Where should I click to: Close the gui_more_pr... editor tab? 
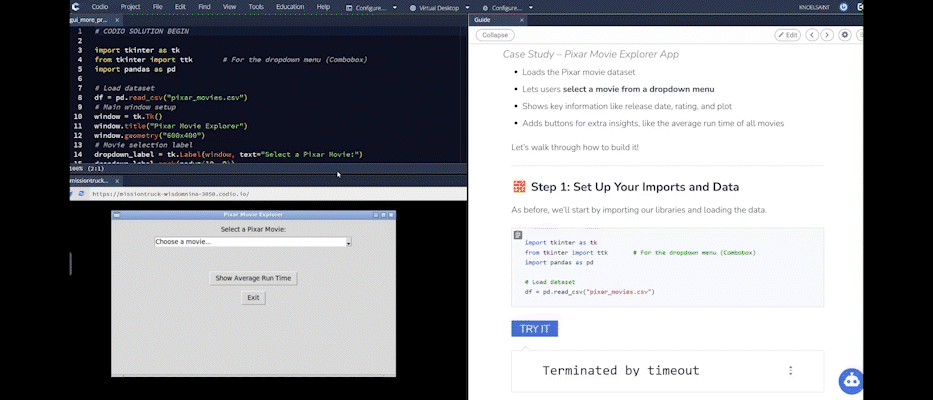point(119,20)
